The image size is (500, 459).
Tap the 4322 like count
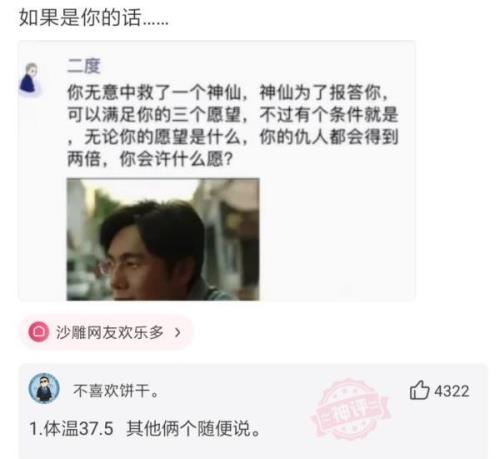452,391
